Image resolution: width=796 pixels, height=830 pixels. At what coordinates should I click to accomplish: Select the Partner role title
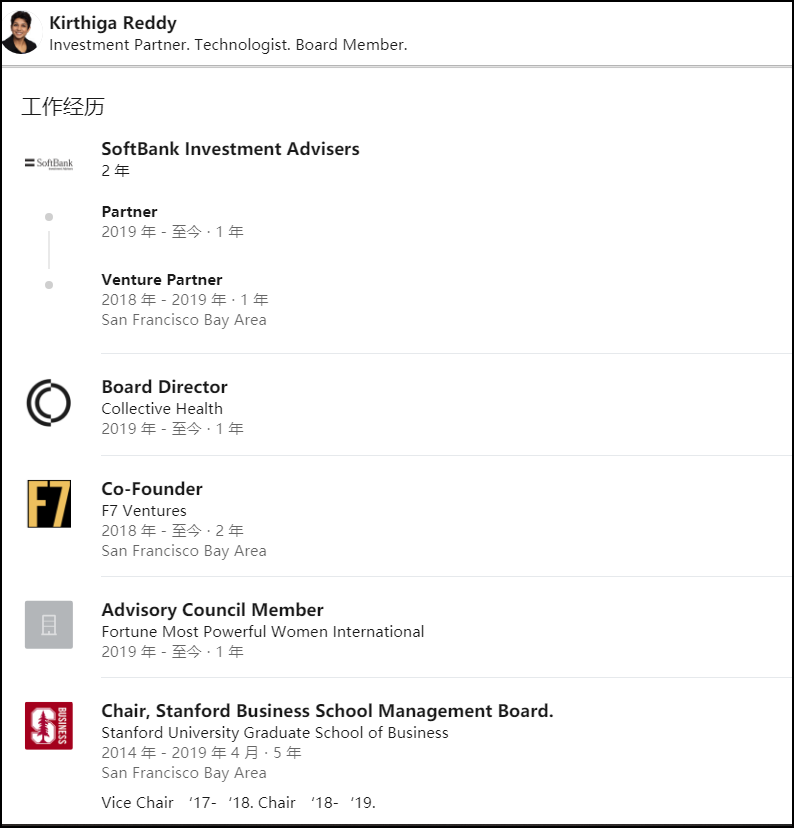tap(129, 212)
